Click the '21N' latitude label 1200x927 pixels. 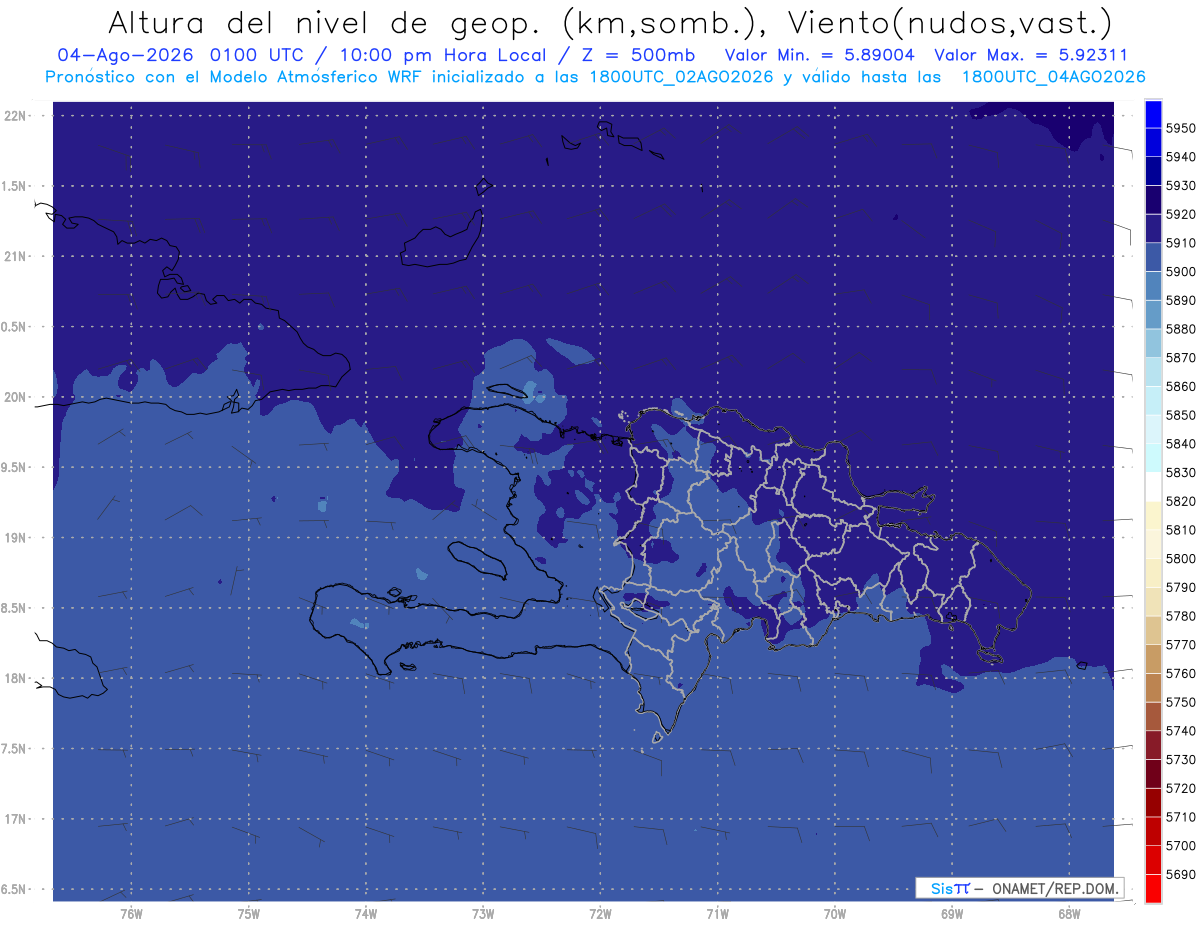[17, 256]
